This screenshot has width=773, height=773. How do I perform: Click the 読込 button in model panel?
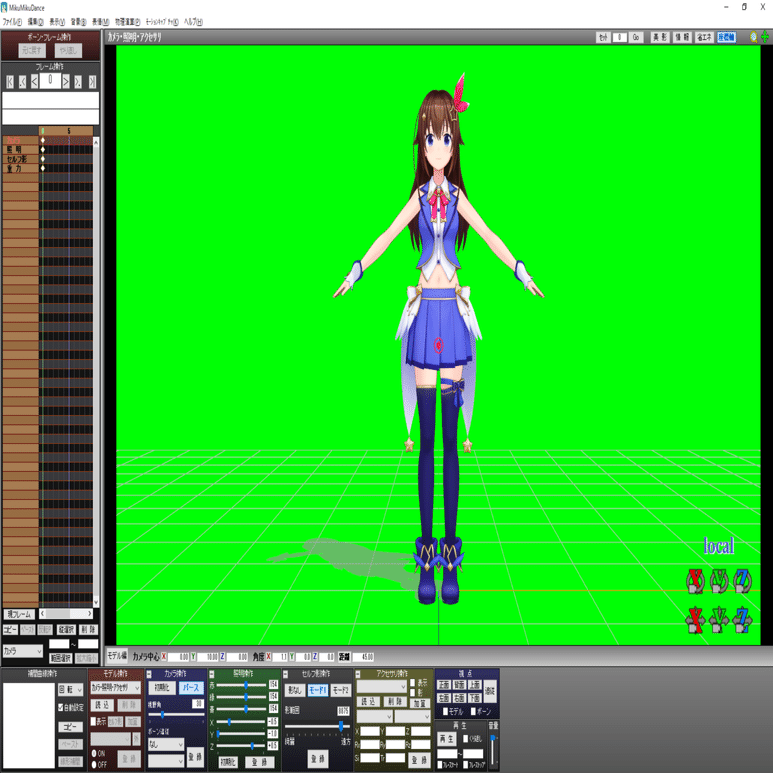coord(102,705)
